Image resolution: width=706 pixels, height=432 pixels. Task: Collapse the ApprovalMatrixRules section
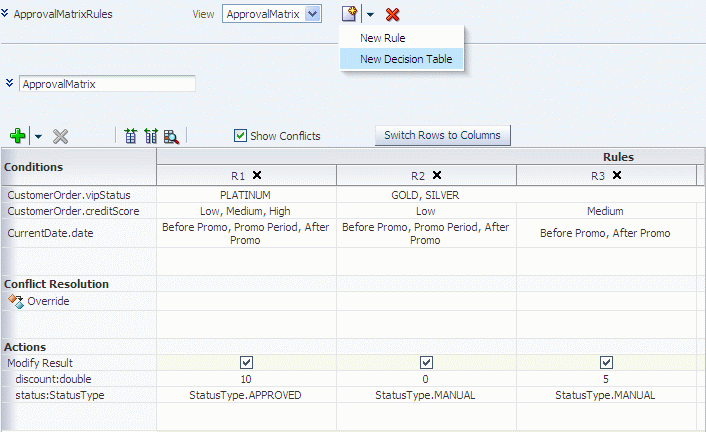point(5,13)
